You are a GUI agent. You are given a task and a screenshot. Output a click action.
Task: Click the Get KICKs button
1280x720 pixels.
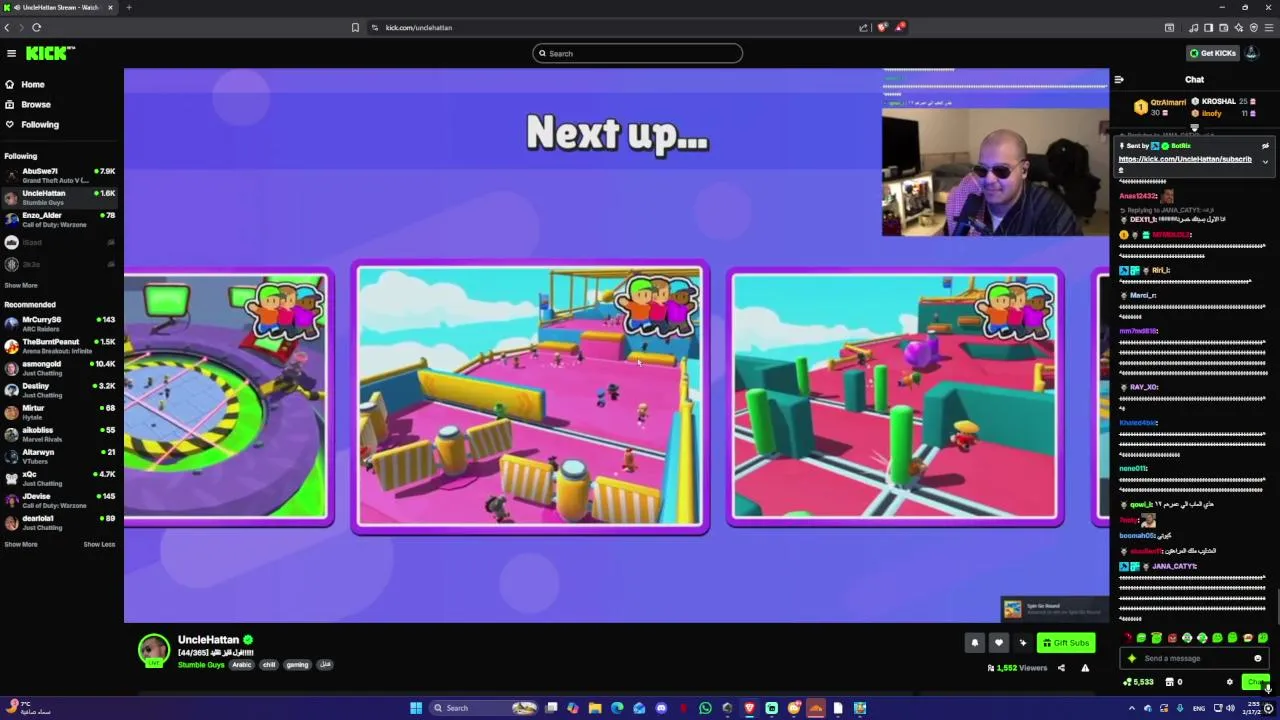[x=1212, y=53]
